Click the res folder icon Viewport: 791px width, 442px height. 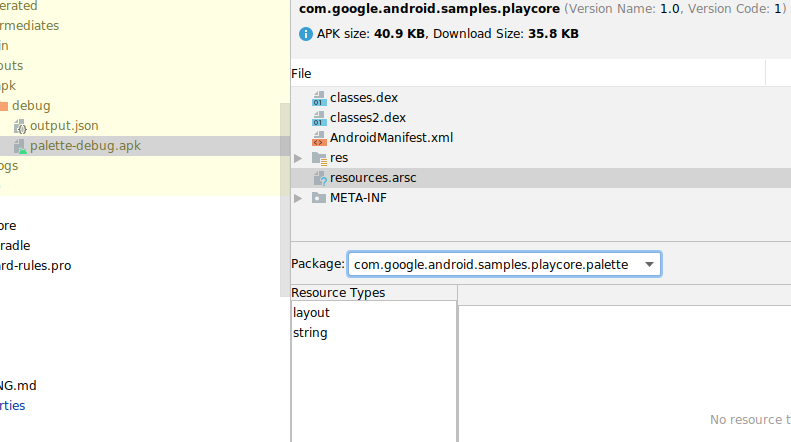tap(319, 158)
